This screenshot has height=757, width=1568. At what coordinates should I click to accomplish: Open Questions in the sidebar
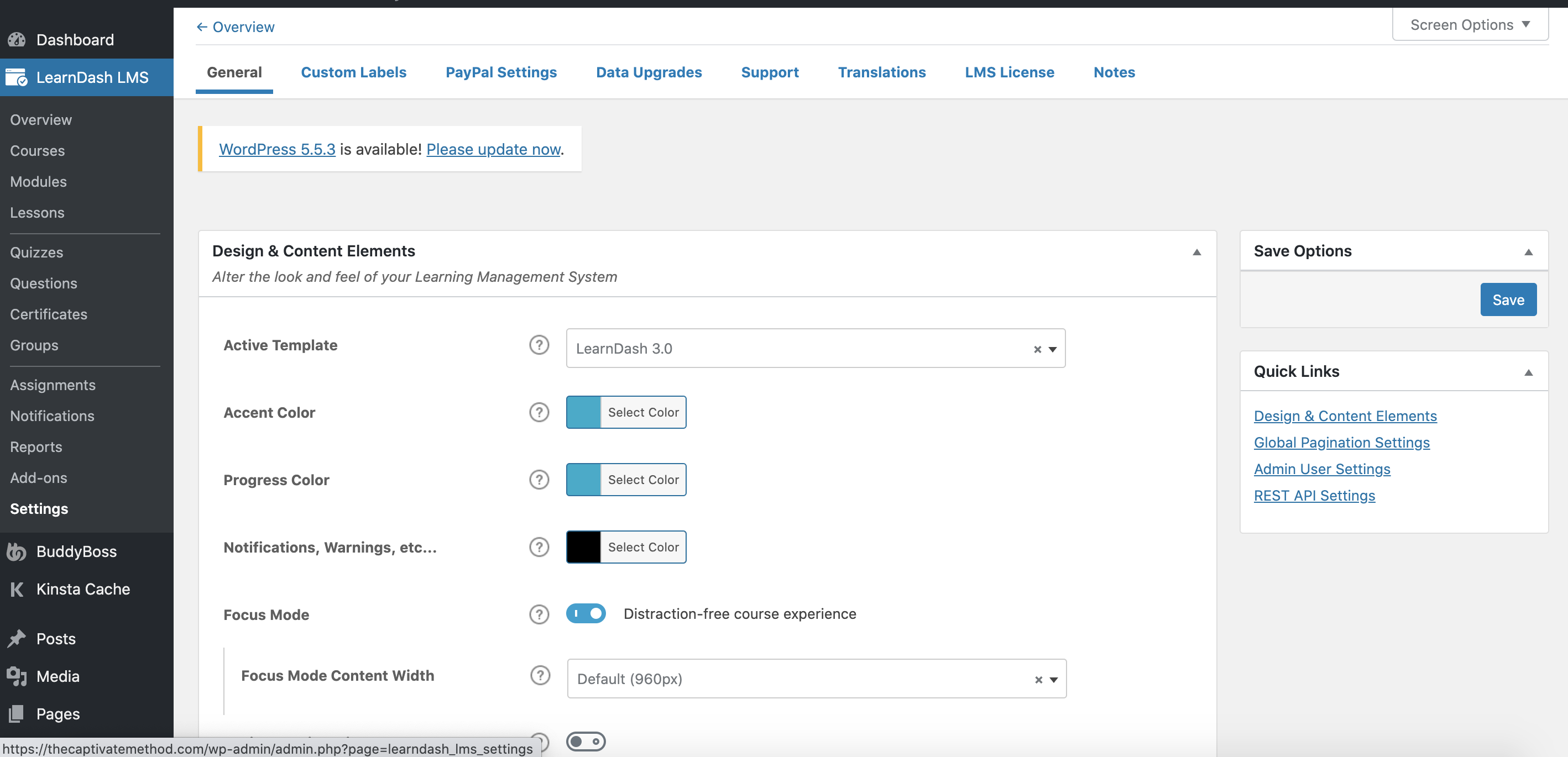44,283
